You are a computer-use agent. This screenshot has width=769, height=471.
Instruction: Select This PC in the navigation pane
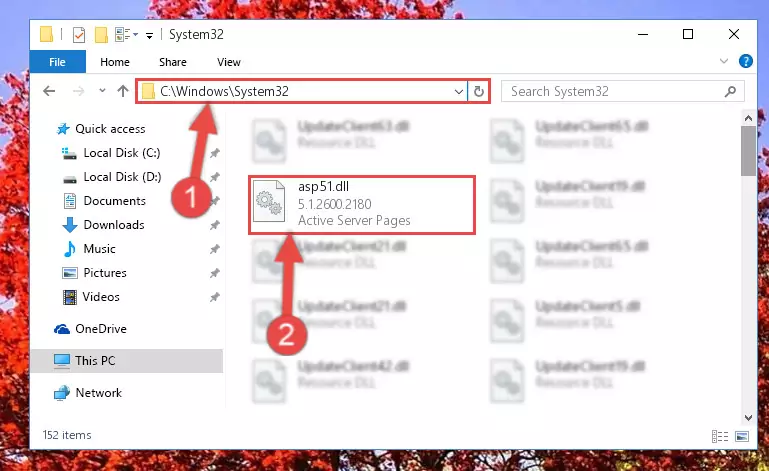[127, 361]
